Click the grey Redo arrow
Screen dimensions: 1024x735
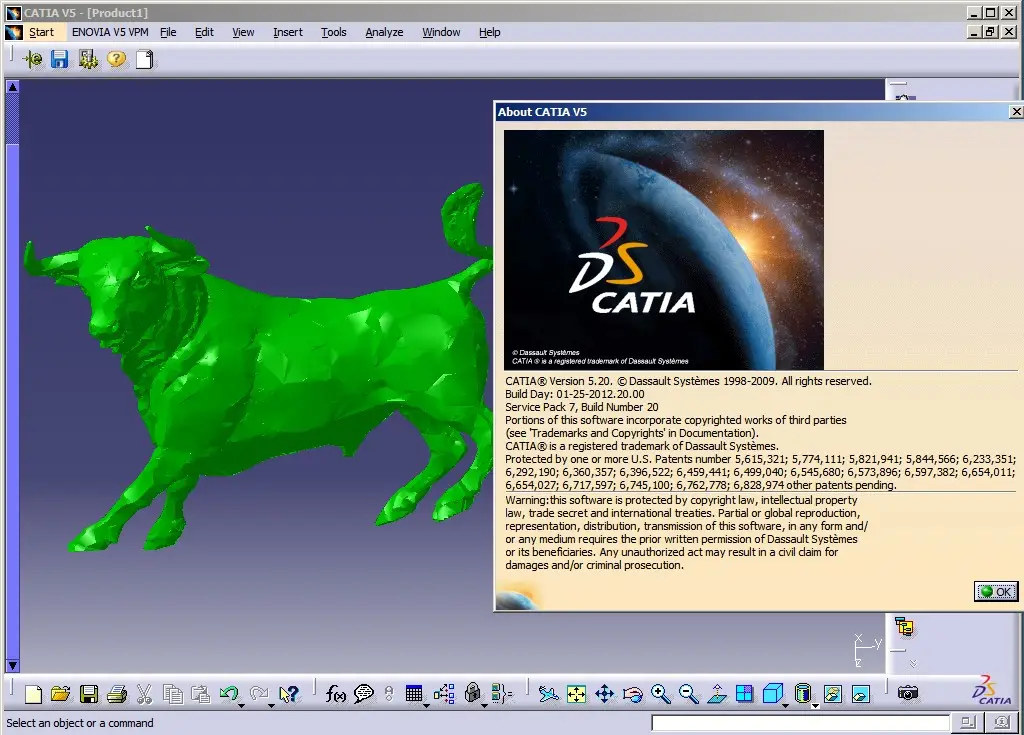coord(259,693)
